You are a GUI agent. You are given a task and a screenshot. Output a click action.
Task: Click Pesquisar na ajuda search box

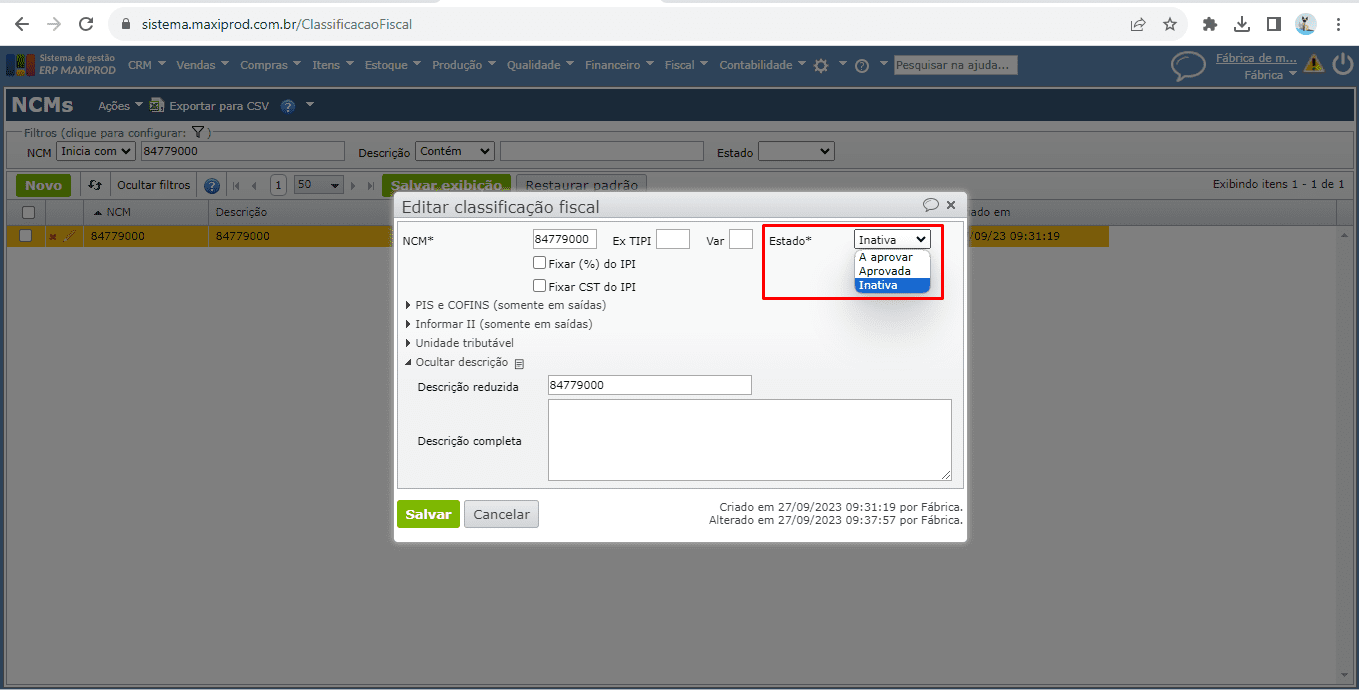tap(956, 65)
